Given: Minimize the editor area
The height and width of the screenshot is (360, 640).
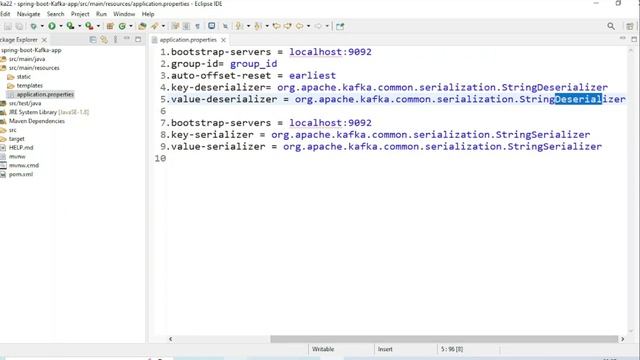Looking at the screenshot, I should (622, 39).
